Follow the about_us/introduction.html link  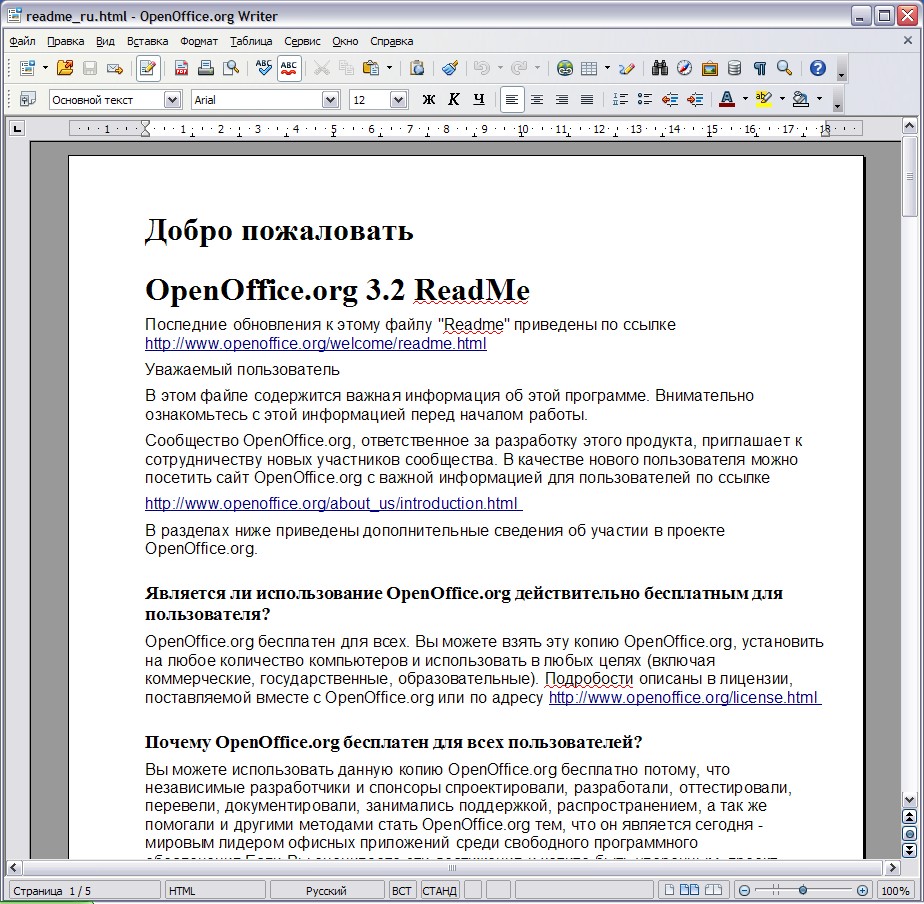334,504
